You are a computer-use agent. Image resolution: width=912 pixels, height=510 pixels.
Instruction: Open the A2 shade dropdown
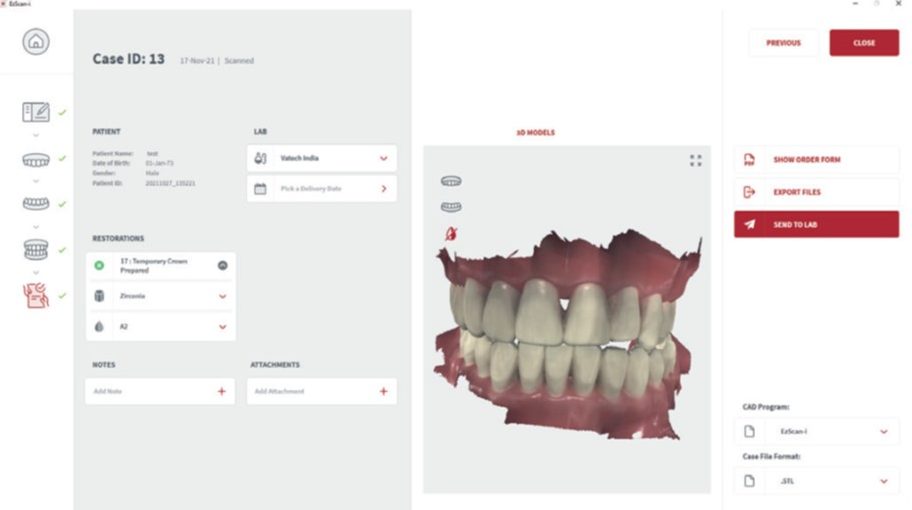161,326
